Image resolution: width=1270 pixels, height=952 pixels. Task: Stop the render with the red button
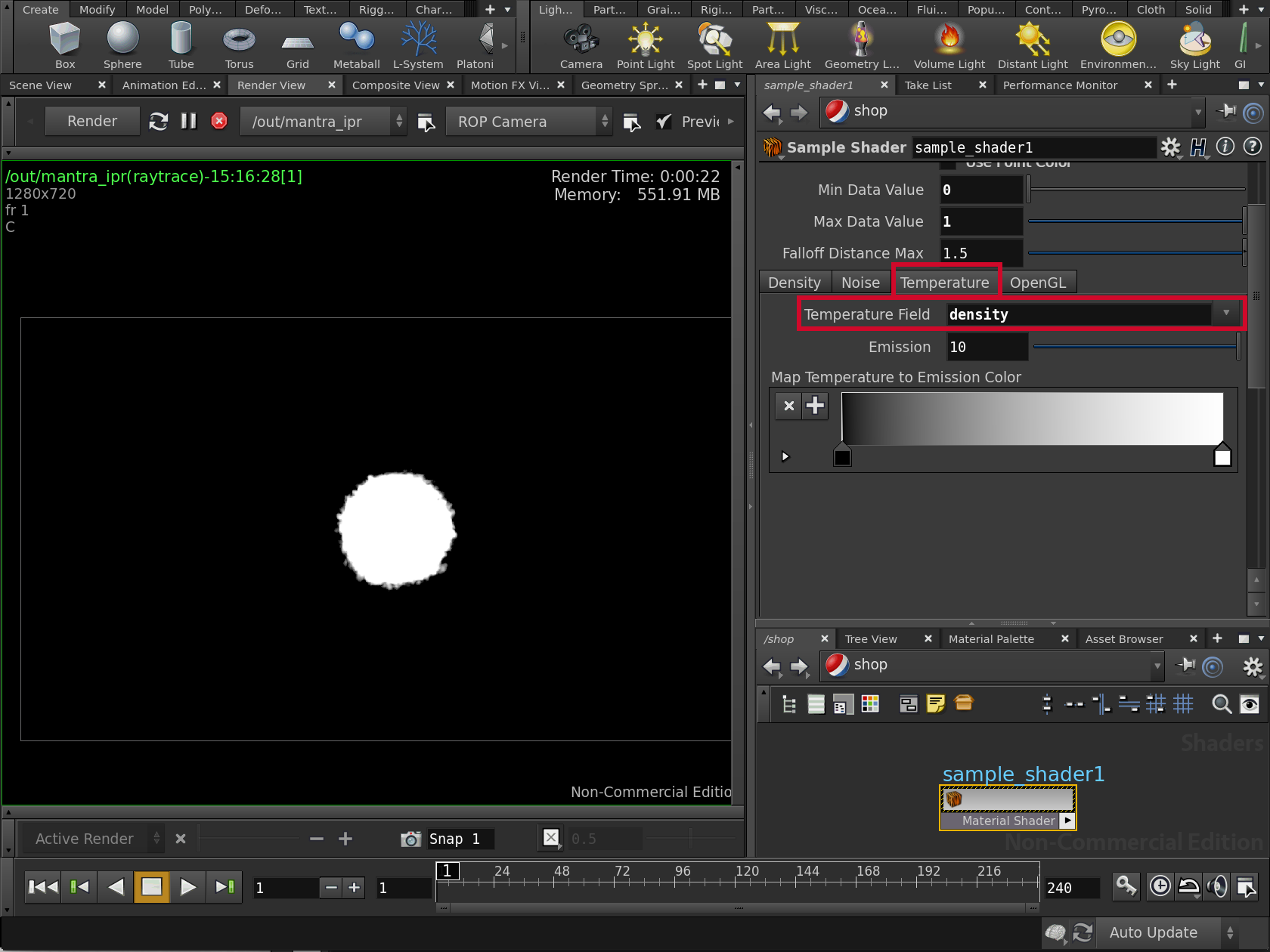tap(219, 121)
